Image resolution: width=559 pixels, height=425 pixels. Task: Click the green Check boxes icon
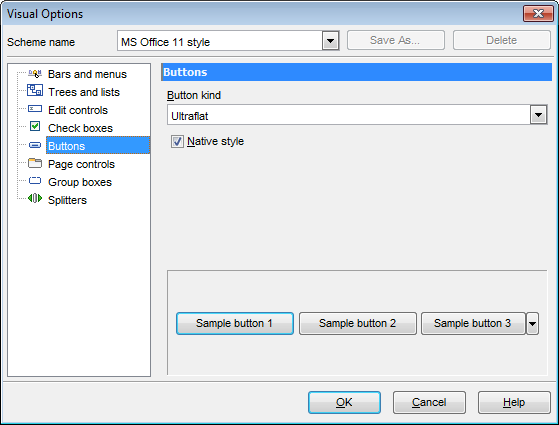point(35,126)
